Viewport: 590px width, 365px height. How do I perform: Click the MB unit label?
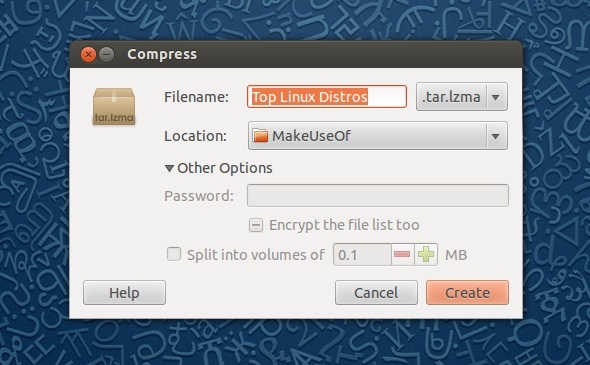click(456, 255)
